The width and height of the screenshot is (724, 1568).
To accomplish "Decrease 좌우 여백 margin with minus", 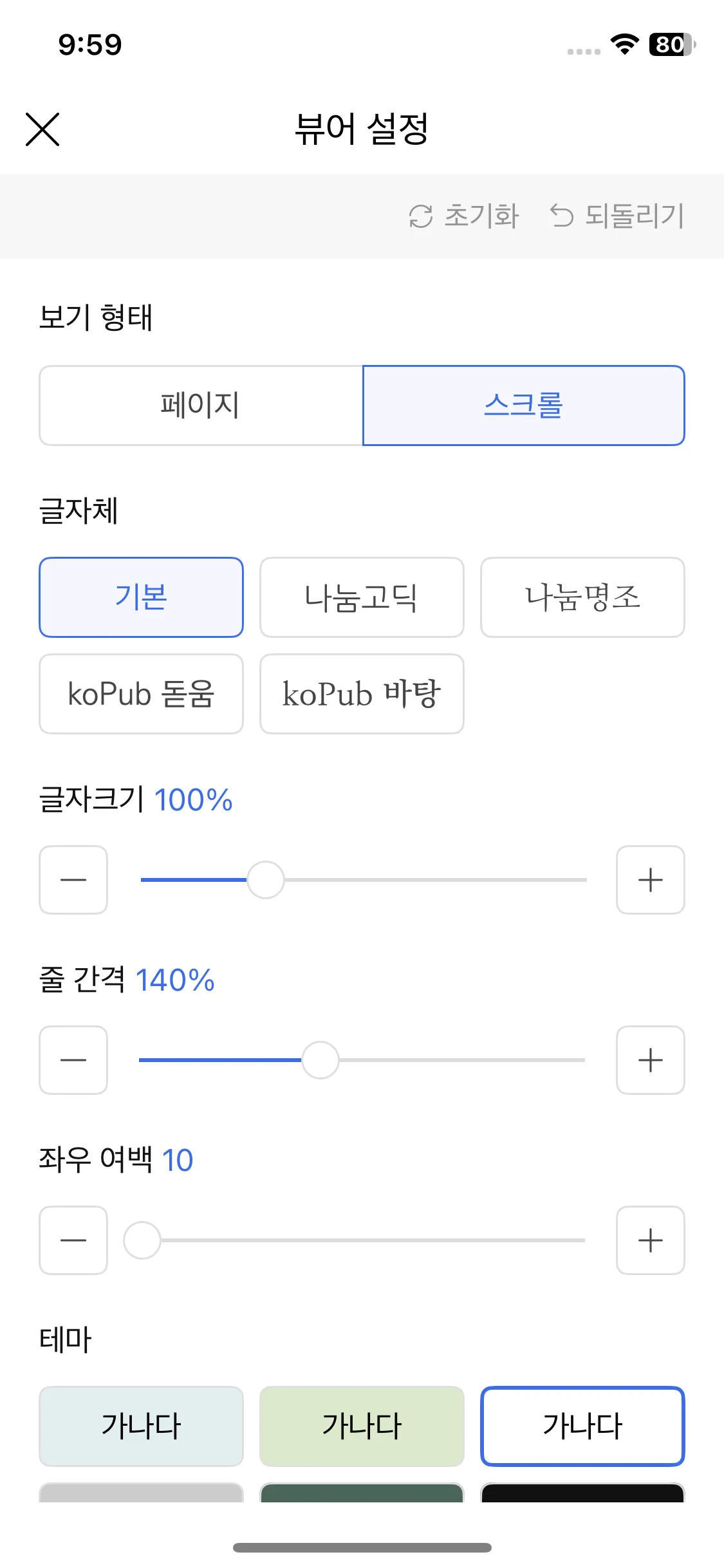I will point(73,1240).
